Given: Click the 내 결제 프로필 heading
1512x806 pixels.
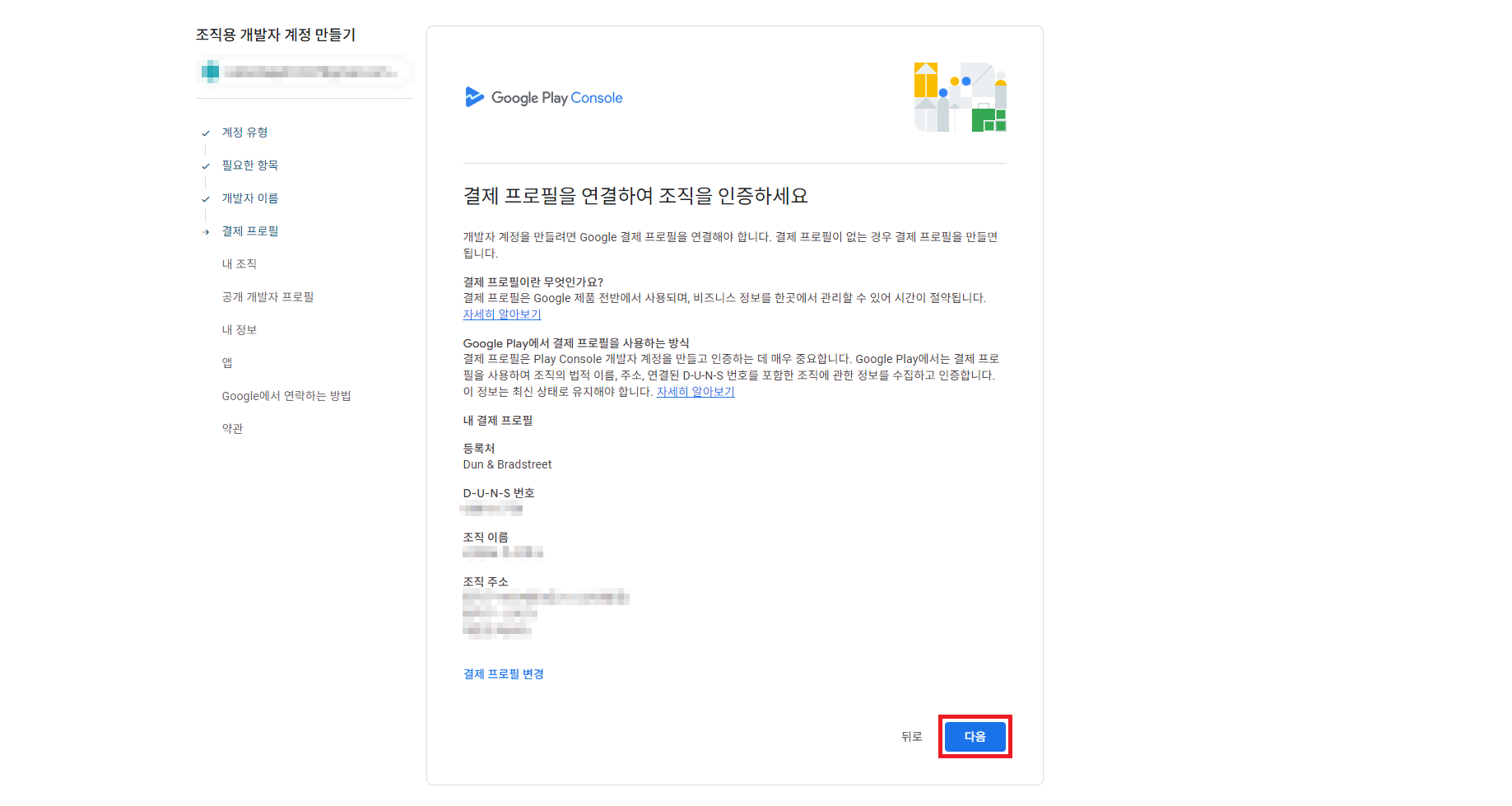Looking at the screenshot, I should point(498,421).
